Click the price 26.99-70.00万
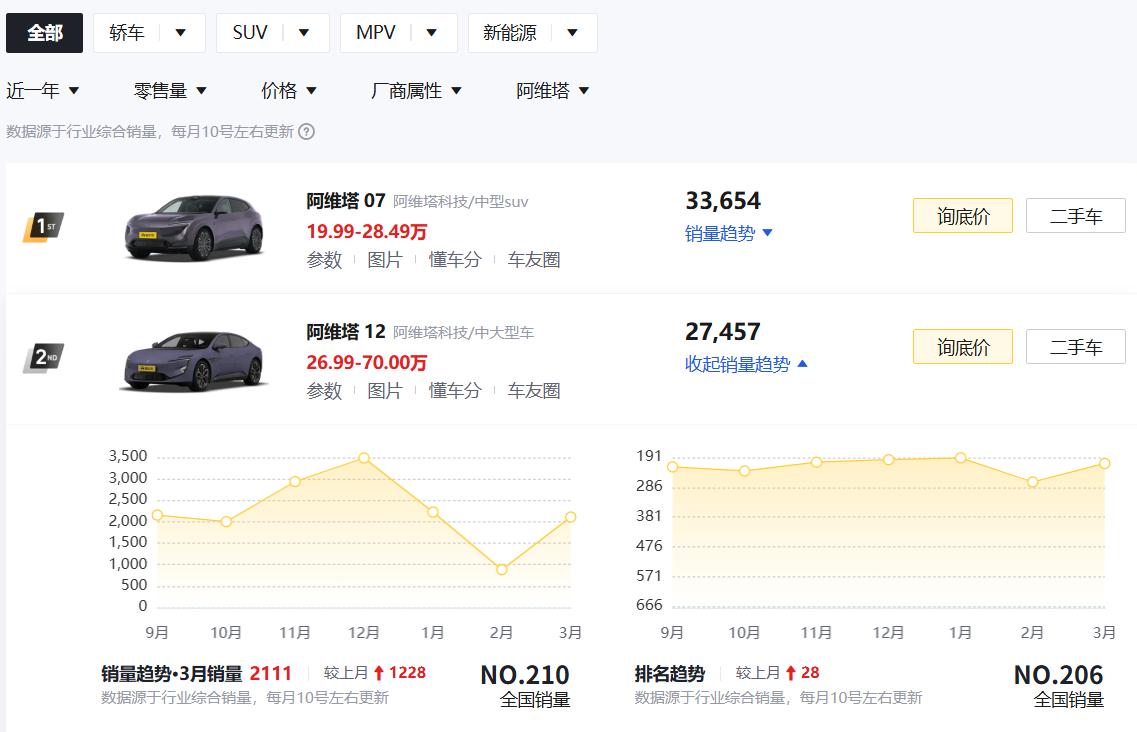The height and width of the screenshot is (732, 1137). 366,363
